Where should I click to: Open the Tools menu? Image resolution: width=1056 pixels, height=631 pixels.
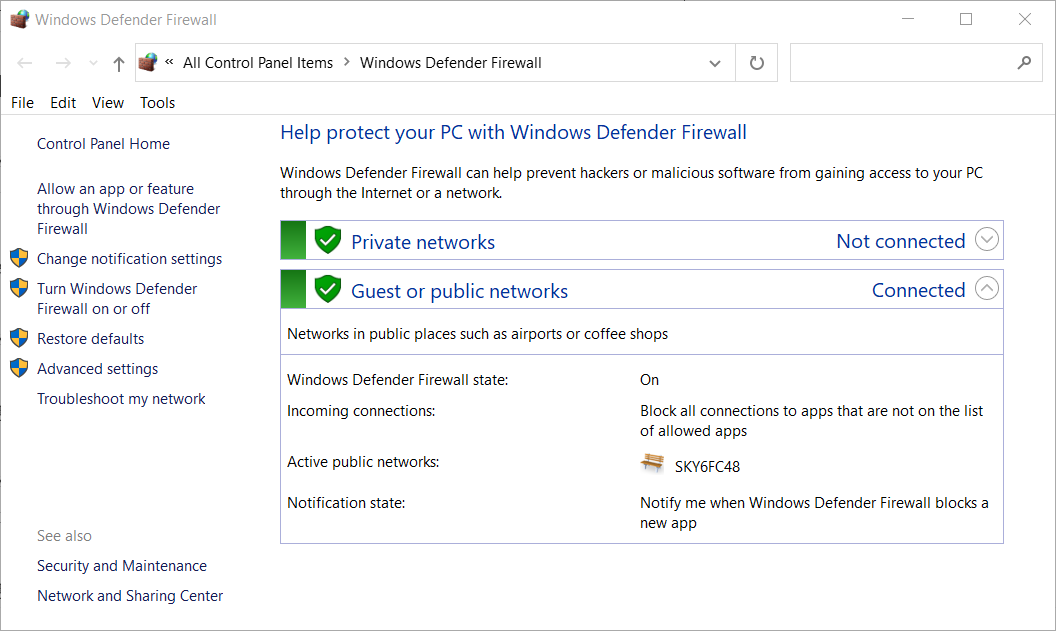click(158, 102)
